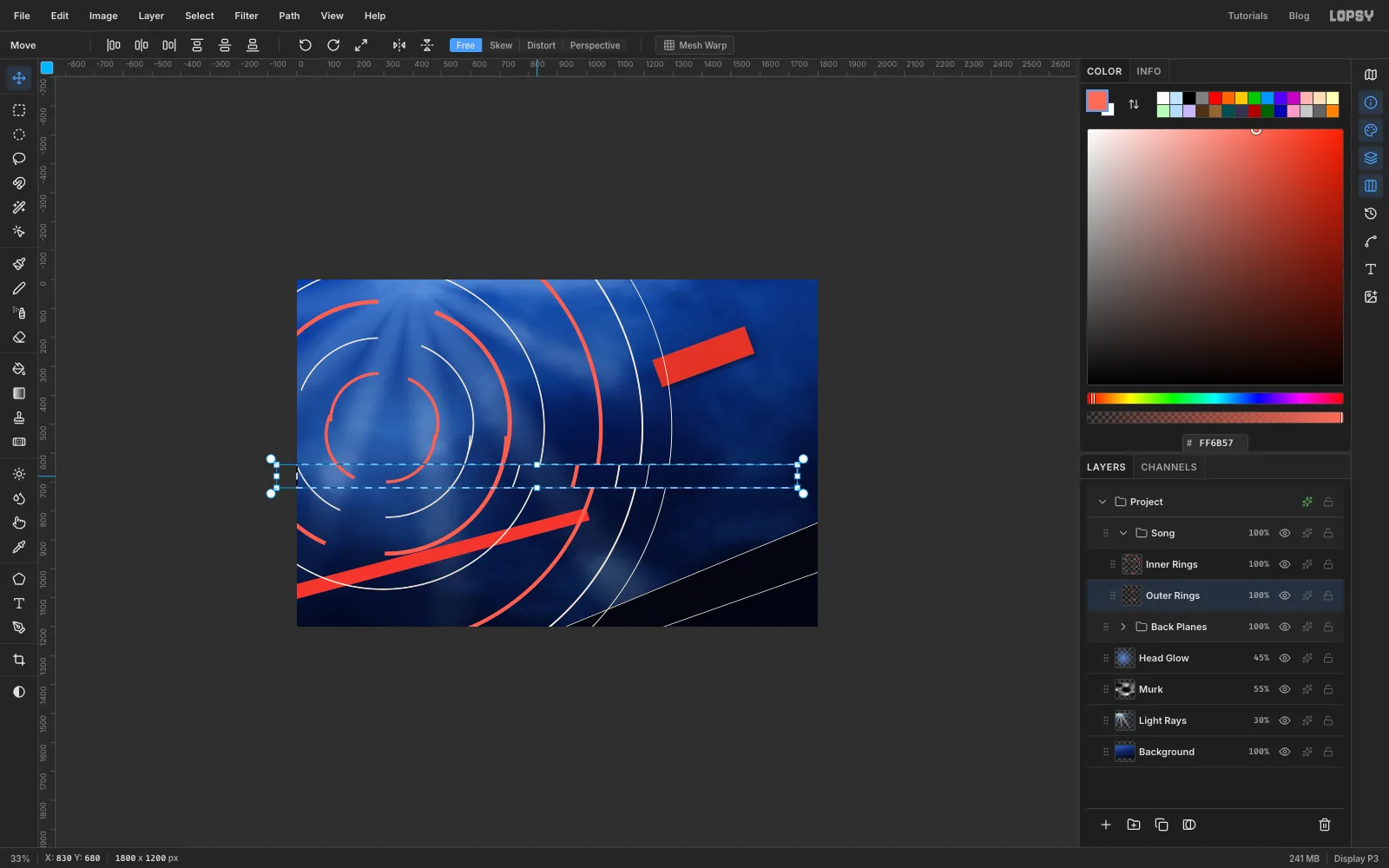This screenshot has height=868, width=1389.
Task: Delete layer with the trash icon
Action: (1325, 825)
